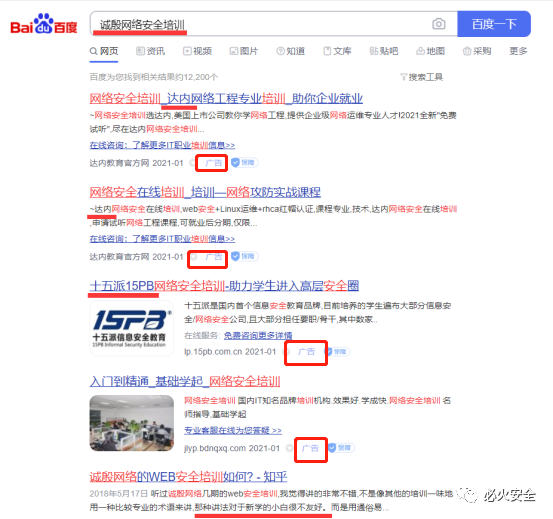Image resolution: width=553 pixels, height=519 pixels.
Task: Click 达内教育官方网 source of first result
Action: (119, 163)
